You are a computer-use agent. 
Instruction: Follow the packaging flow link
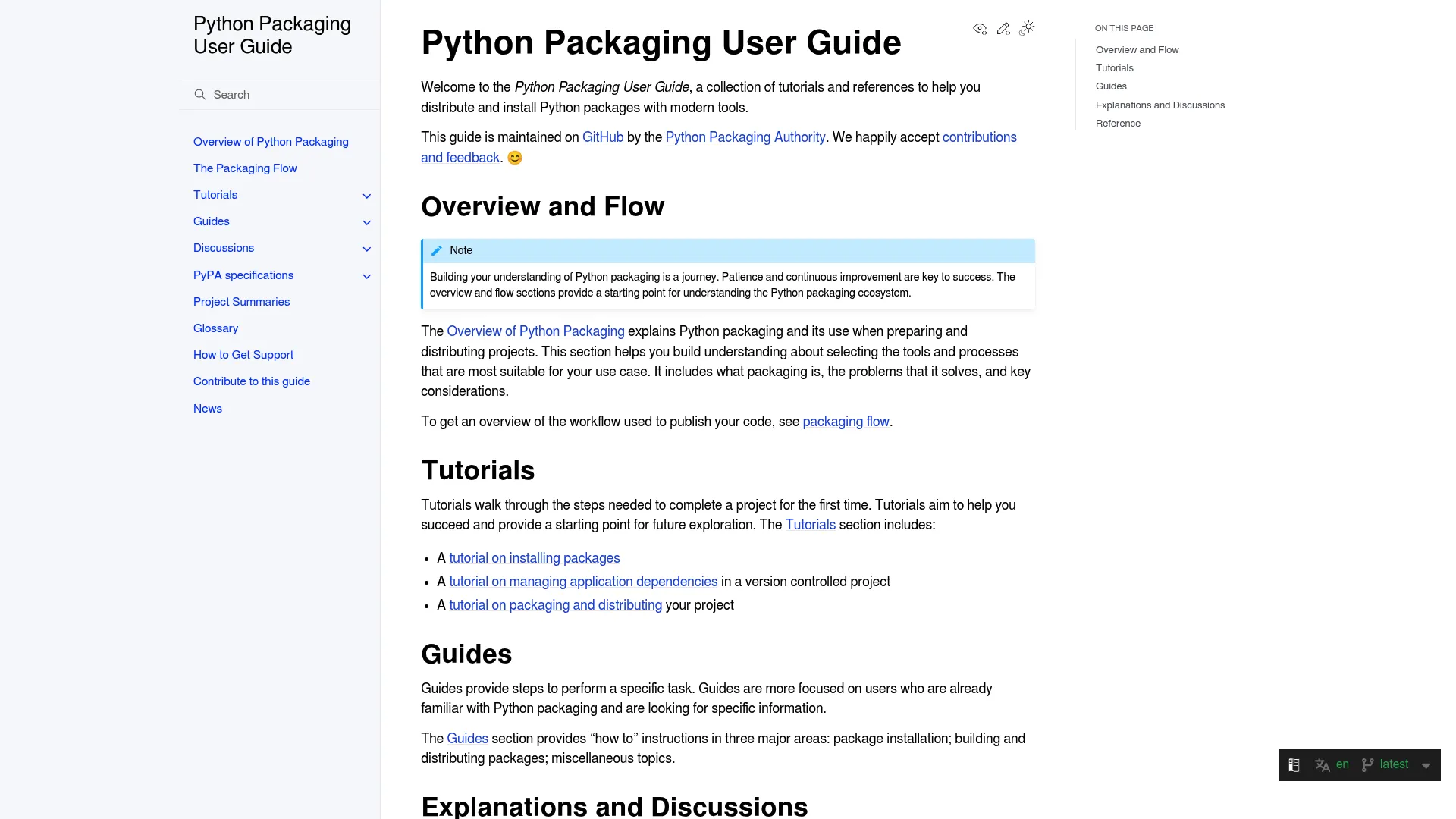point(846,422)
